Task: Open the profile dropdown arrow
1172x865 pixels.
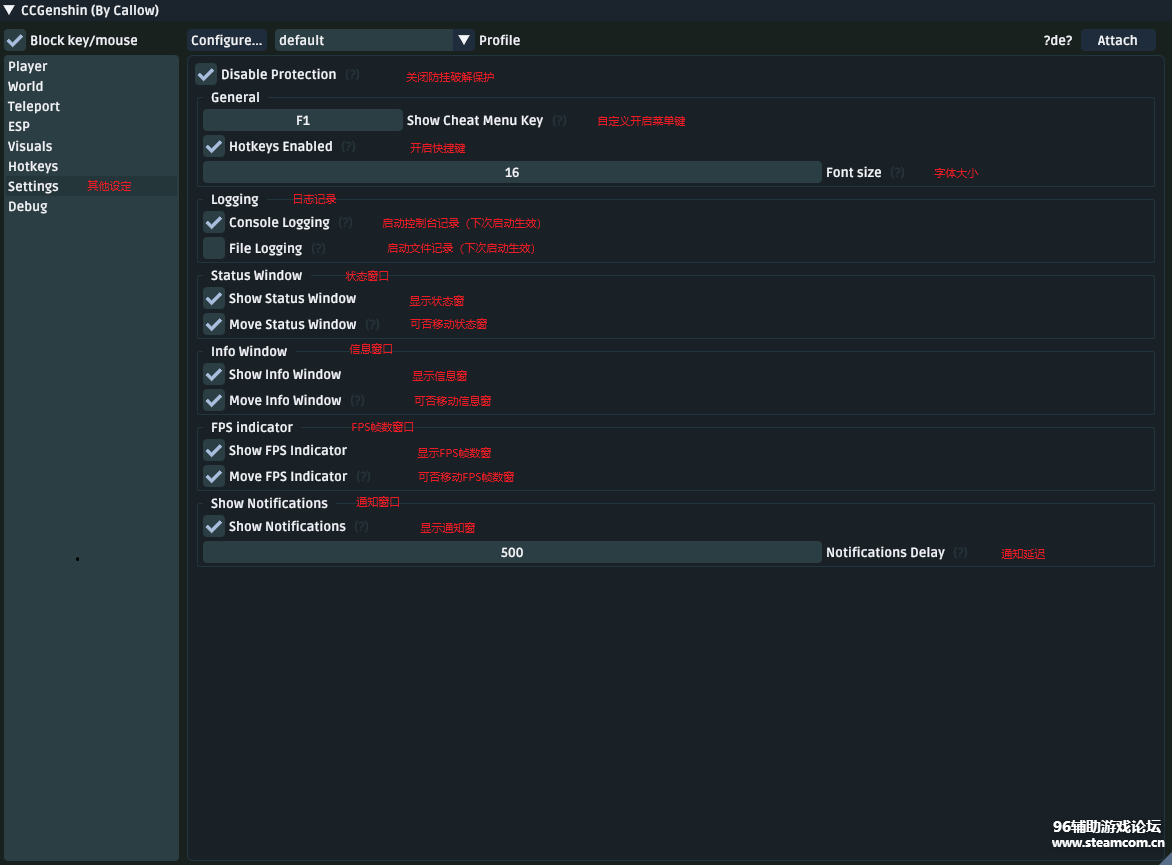Action: click(464, 40)
